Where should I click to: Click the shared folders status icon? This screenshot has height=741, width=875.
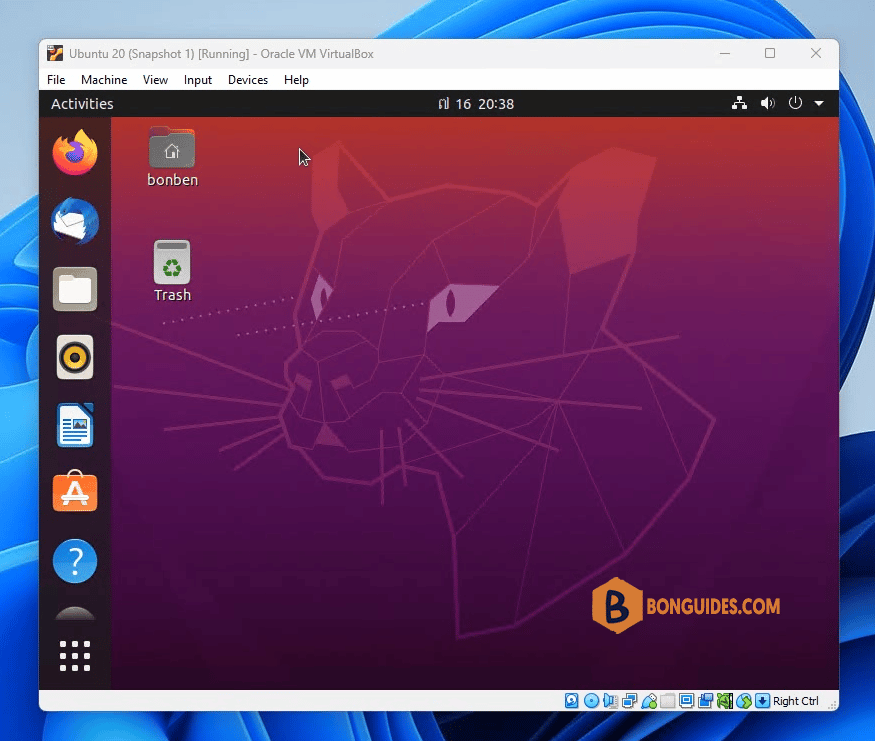[667, 701]
